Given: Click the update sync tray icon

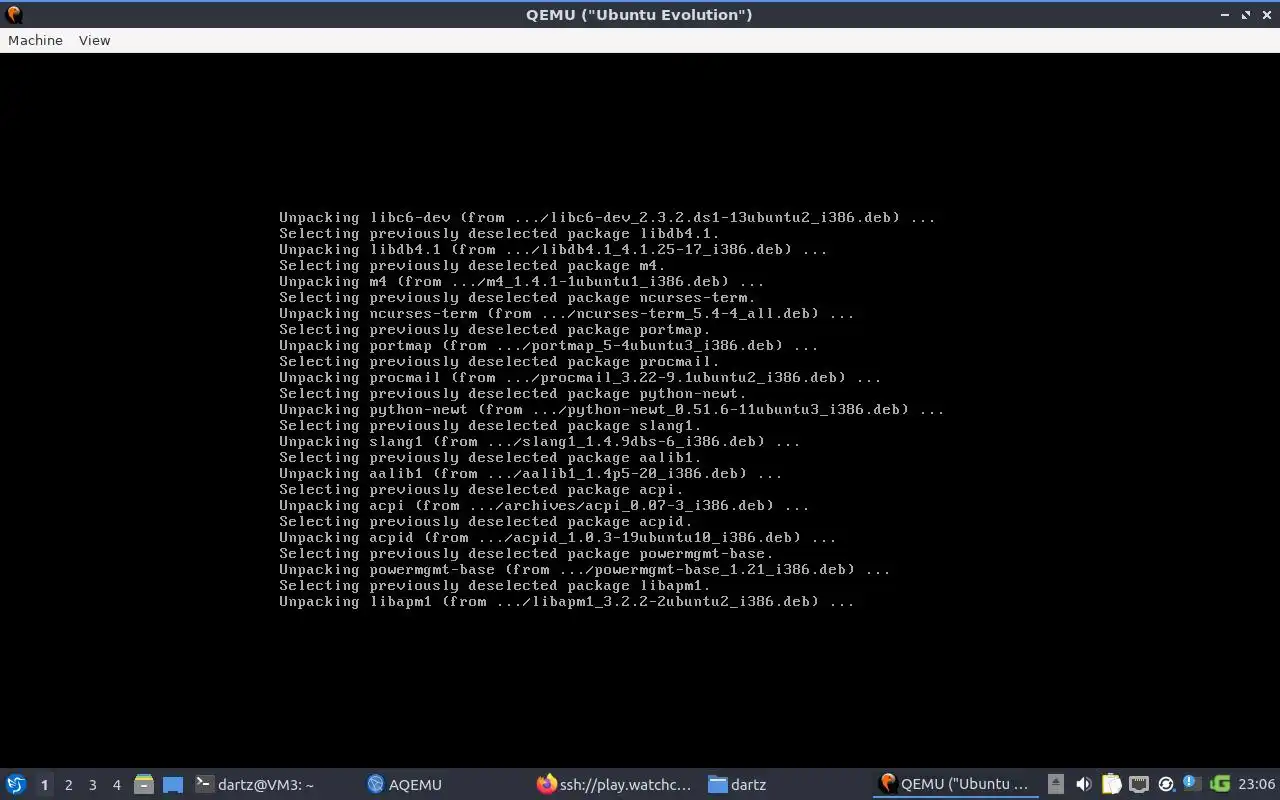Looking at the screenshot, I should pos(1165,785).
